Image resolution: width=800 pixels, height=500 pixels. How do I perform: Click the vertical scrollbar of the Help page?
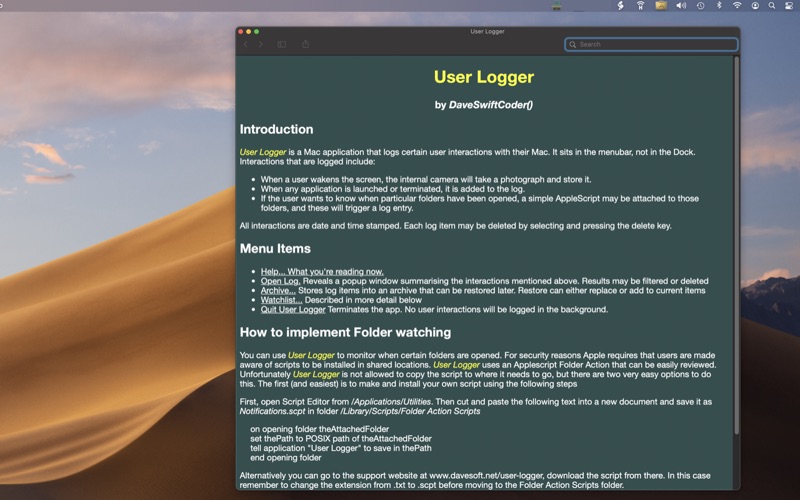pyautogui.click(x=736, y=245)
